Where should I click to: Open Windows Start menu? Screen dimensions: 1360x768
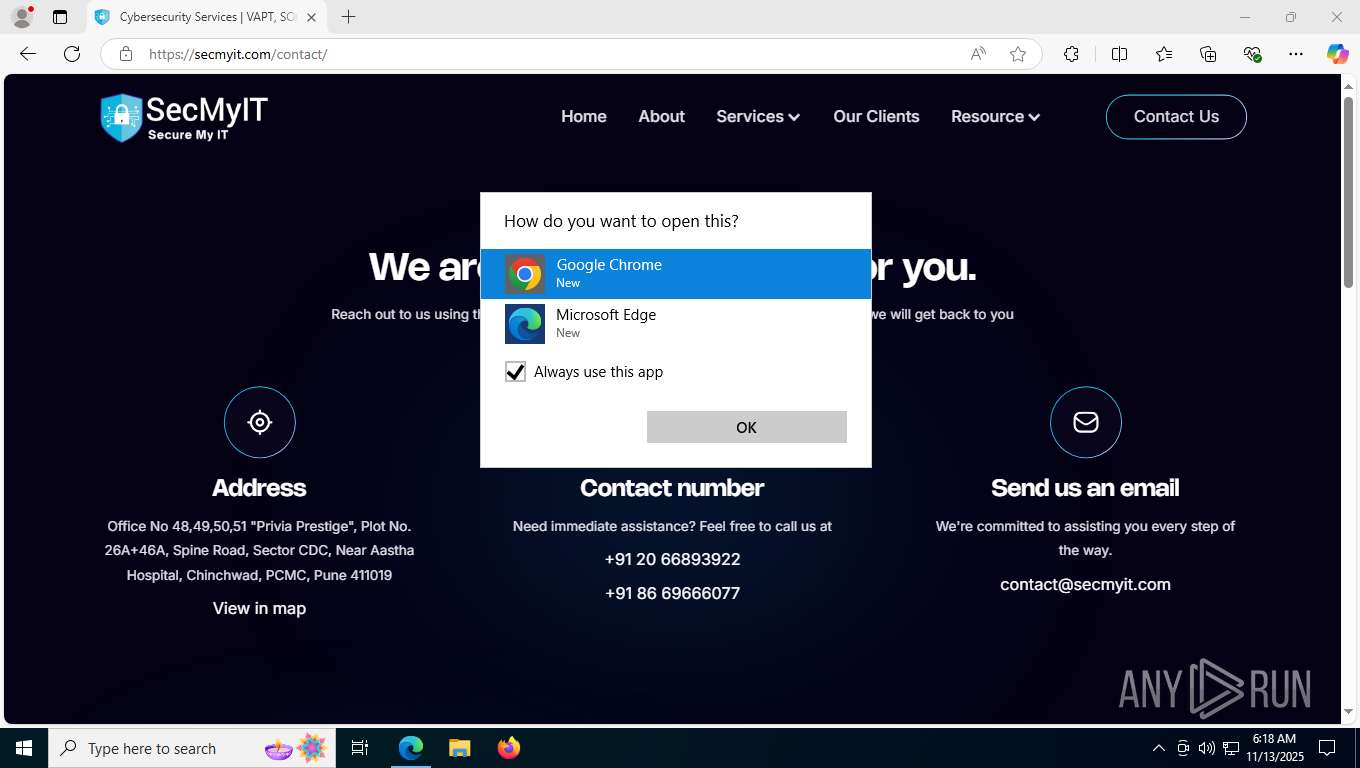[23, 748]
